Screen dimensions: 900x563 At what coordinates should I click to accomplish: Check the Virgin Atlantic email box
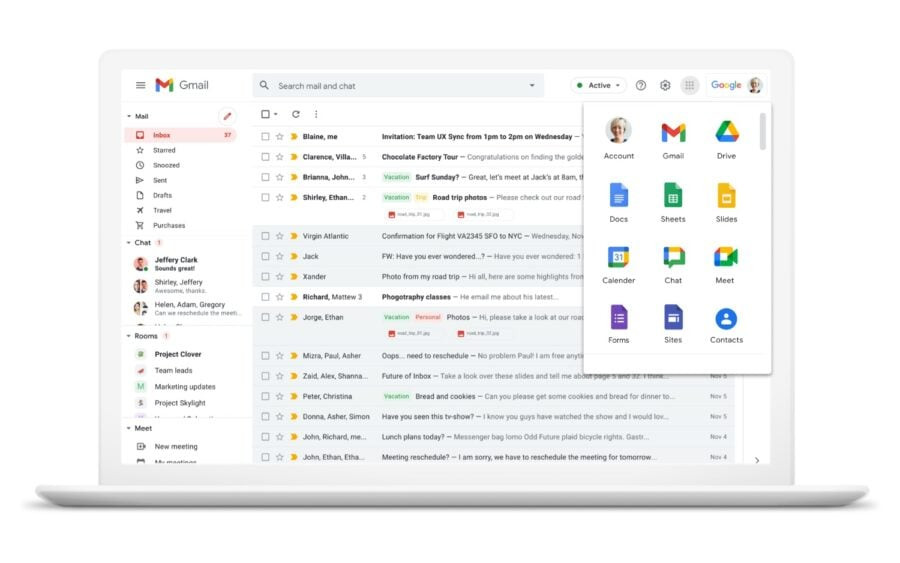265,236
